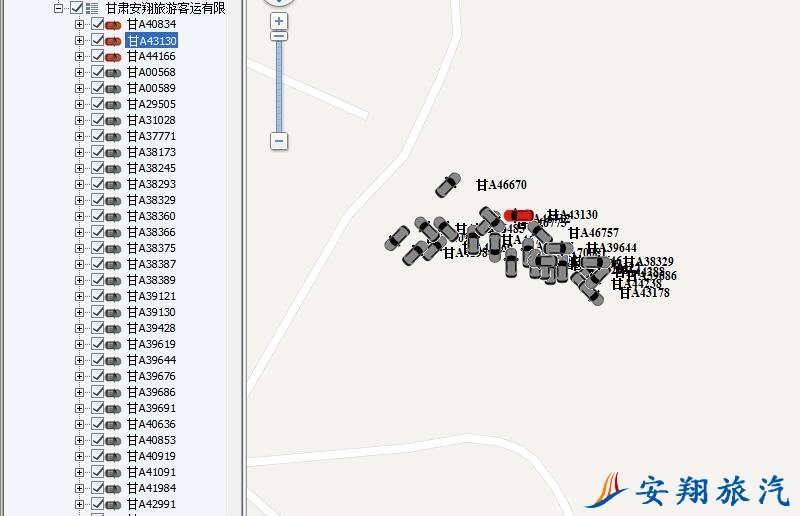This screenshot has height=516, width=800.
Task: Click the red vehicle marker on the map
Action: [519, 215]
